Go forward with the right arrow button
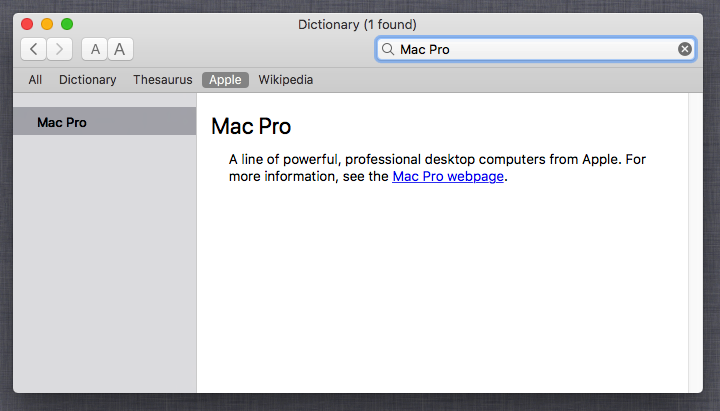The image size is (720, 411). click(x=59, y=49)
